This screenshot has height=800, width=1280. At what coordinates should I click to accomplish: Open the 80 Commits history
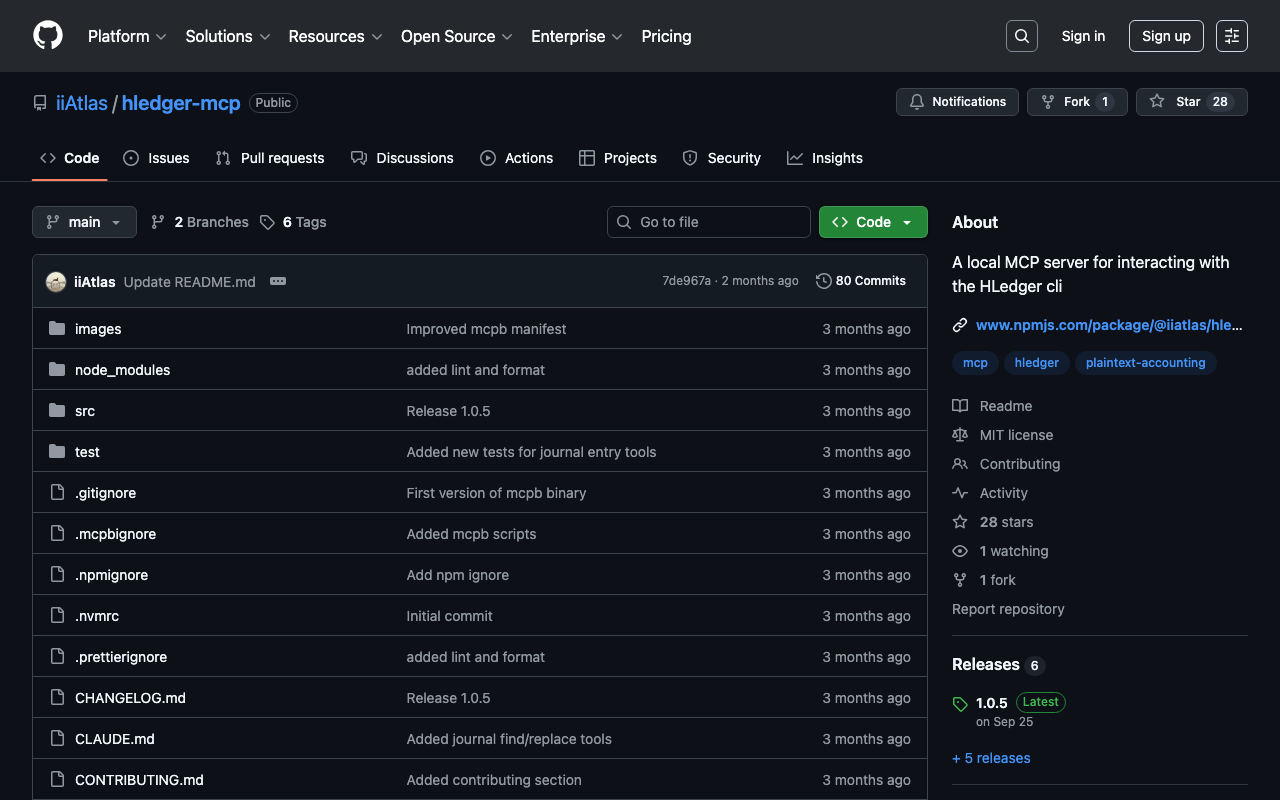(x=861, y=281)
